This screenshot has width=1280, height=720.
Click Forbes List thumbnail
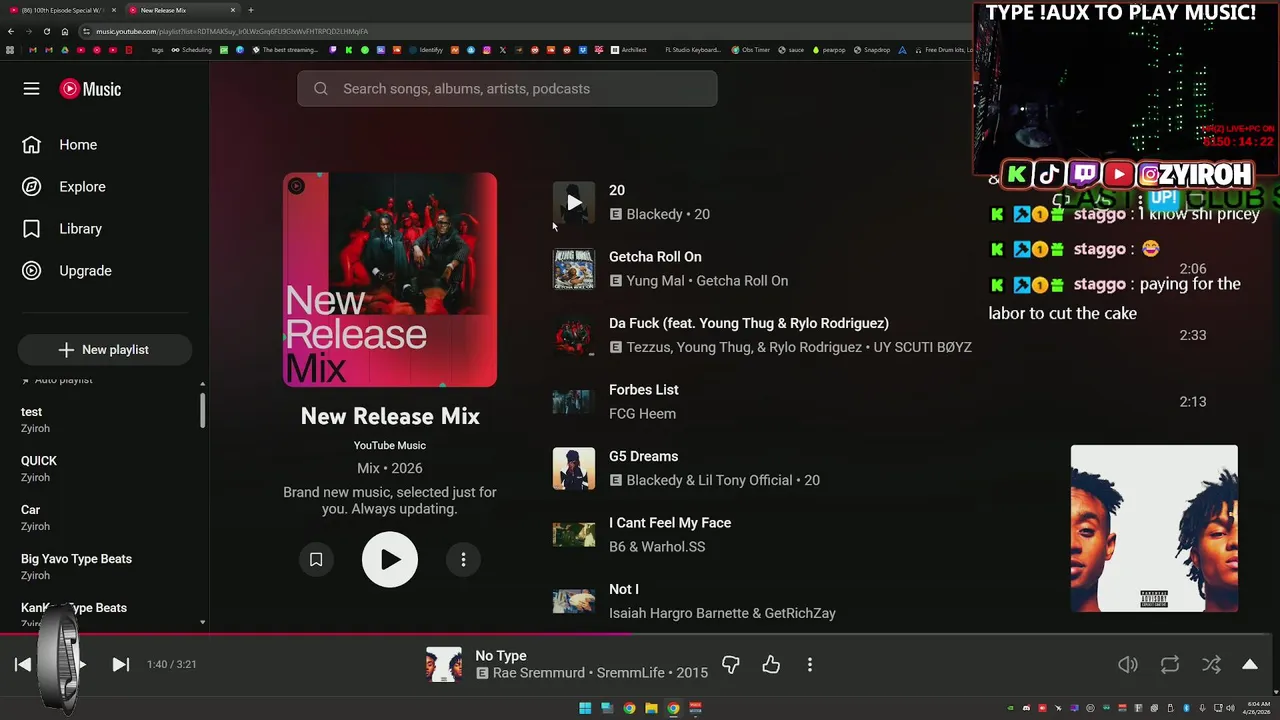click(574, 402)
